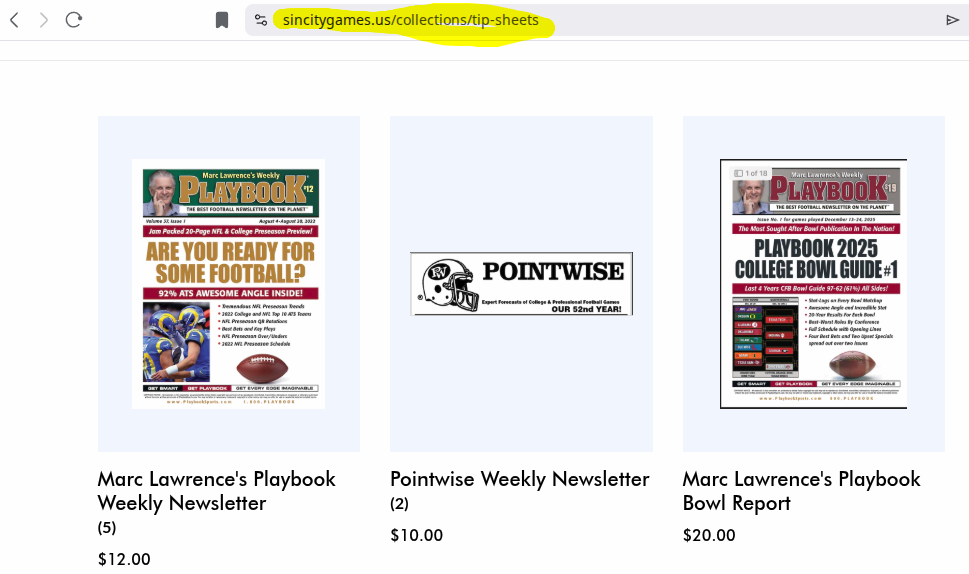Open the Pointwise banner image
The image size is (969, 574).
click(x=521, y=283)
